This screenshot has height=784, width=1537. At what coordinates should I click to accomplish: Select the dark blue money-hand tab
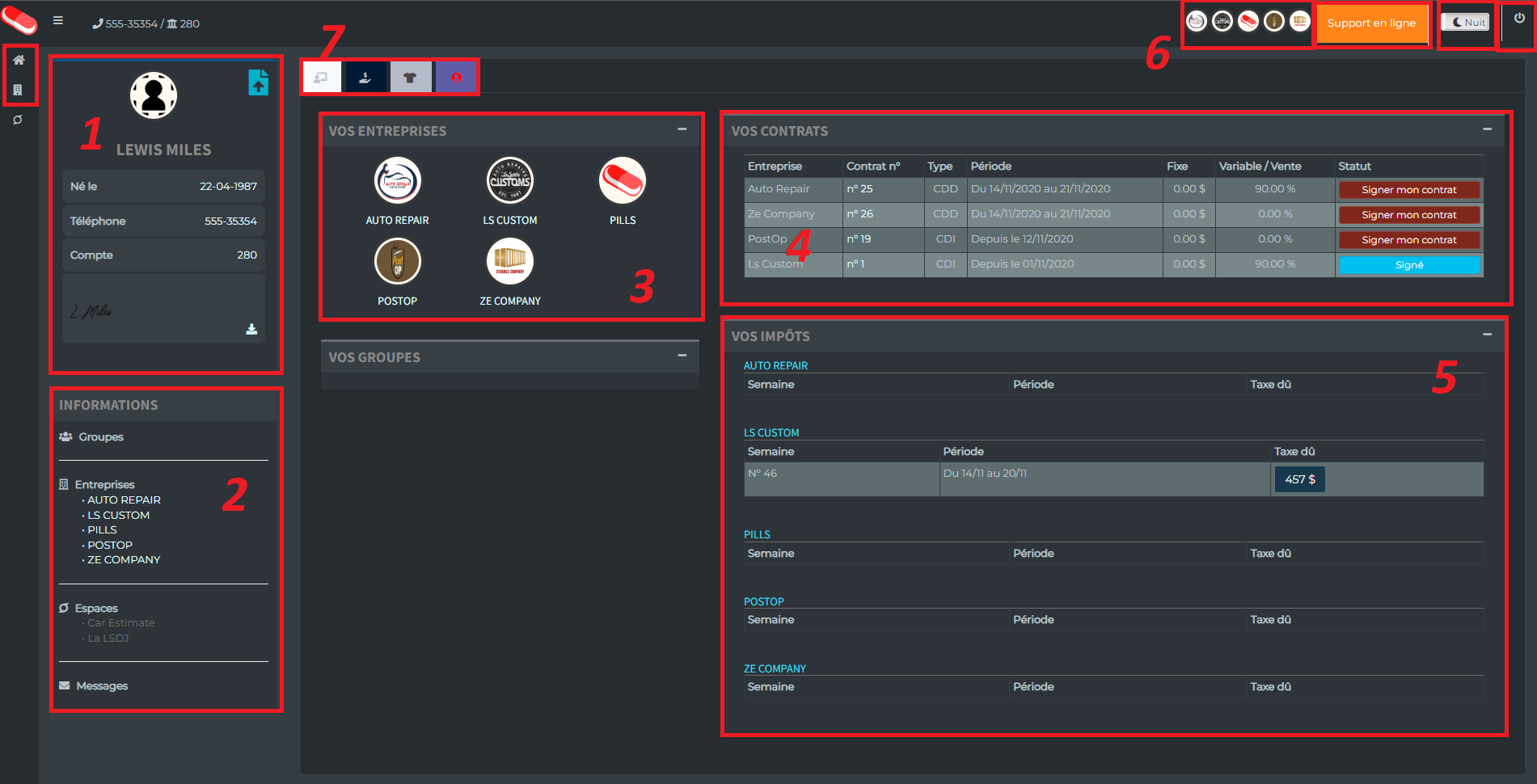(365, 78)
